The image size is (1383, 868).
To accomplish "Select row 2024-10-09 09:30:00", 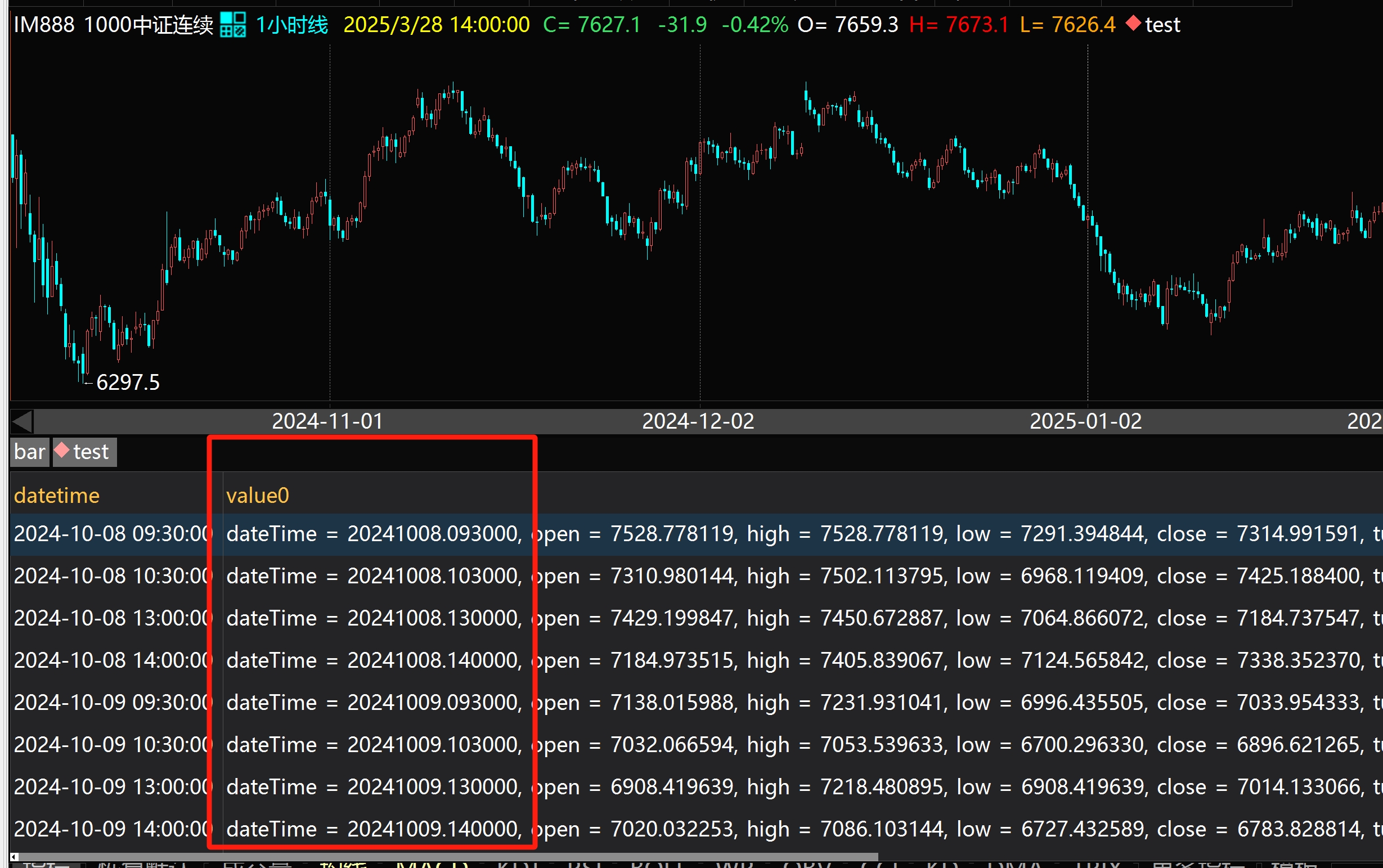I will click(x=696, y=703).
